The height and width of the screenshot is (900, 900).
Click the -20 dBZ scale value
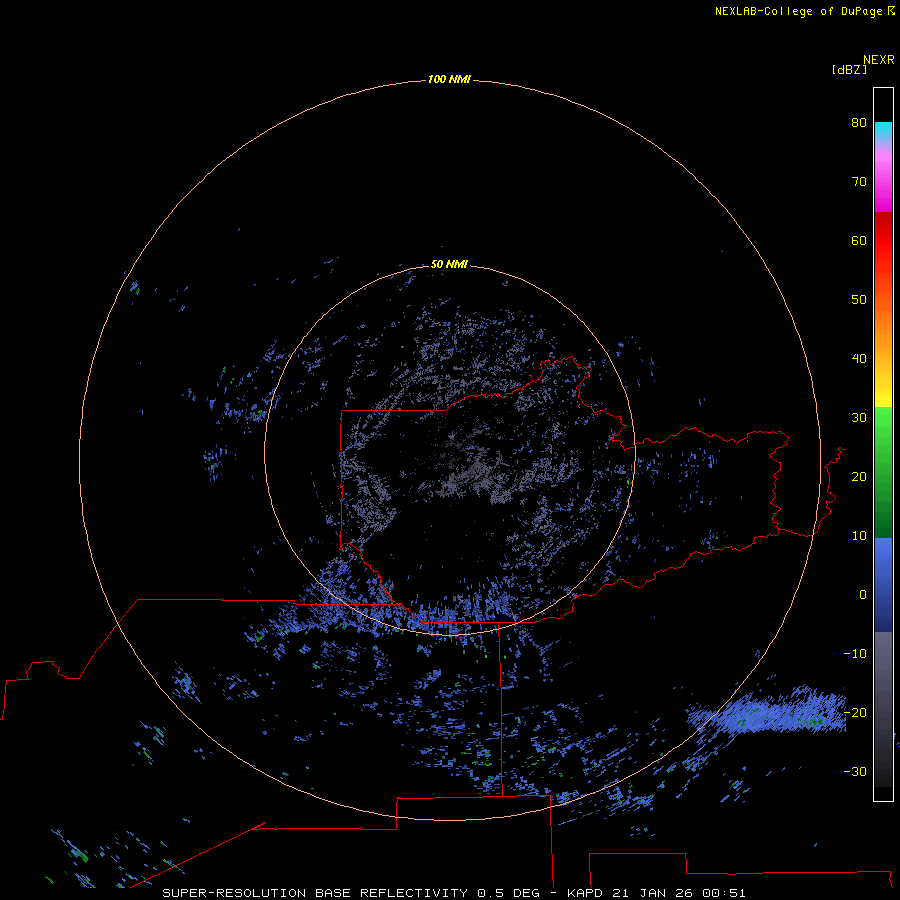(x=855, y=712)
